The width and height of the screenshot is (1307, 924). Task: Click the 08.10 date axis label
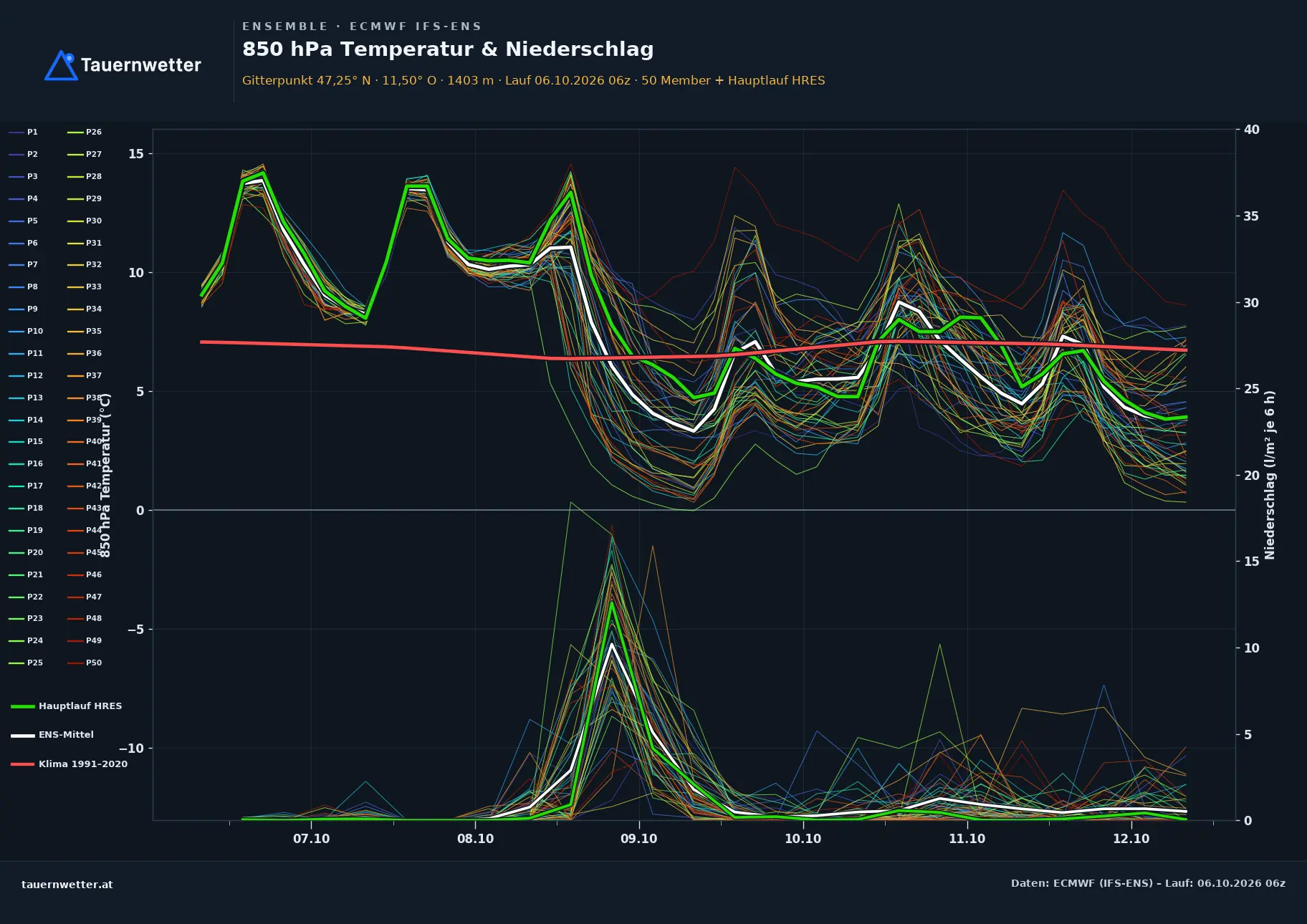476,839
